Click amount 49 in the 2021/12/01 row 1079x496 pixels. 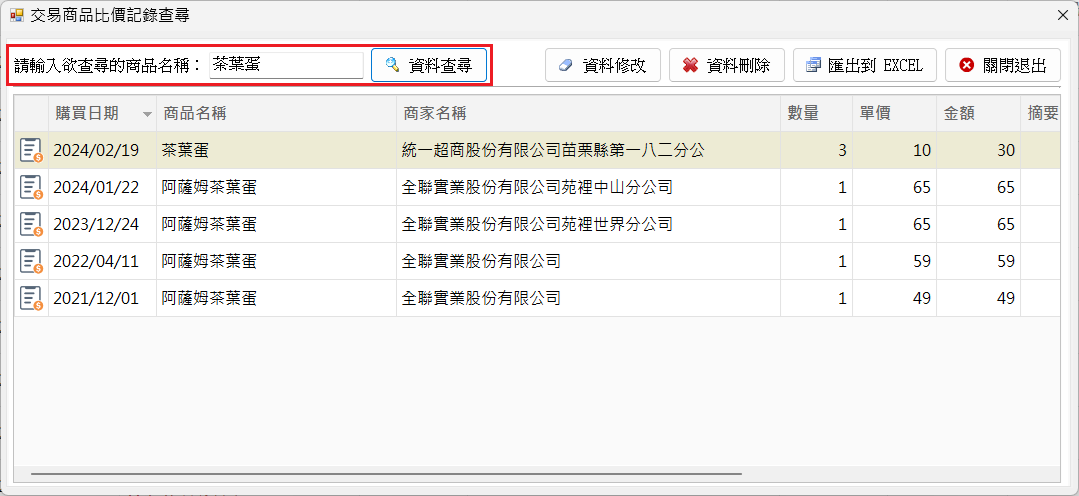pos(979,299)
